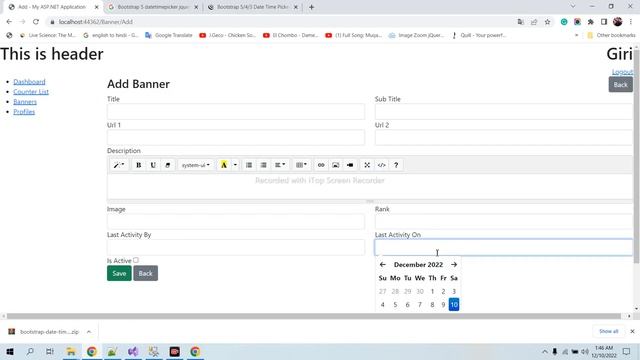Viewport: 640px width, 360px height.
Task: Insert an ordered numbered list
Action: click(263, 165)
